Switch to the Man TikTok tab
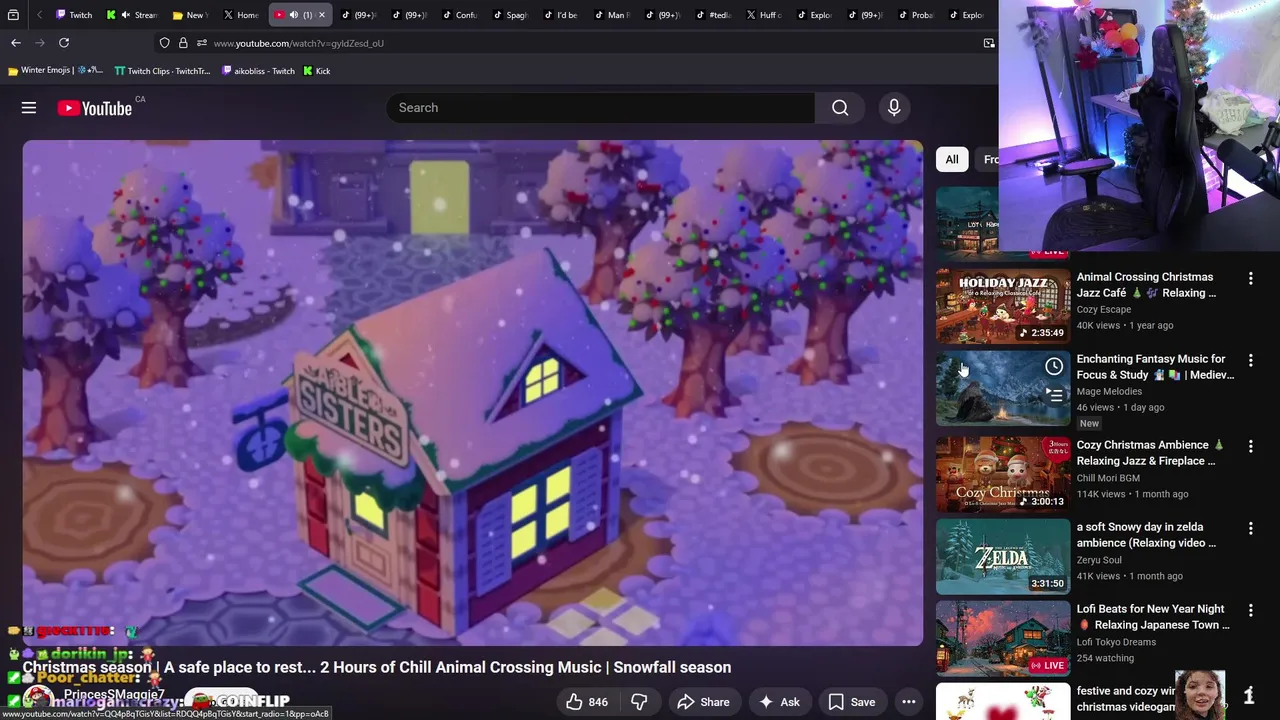This screenshot has width=1280, height=720. 612,15
